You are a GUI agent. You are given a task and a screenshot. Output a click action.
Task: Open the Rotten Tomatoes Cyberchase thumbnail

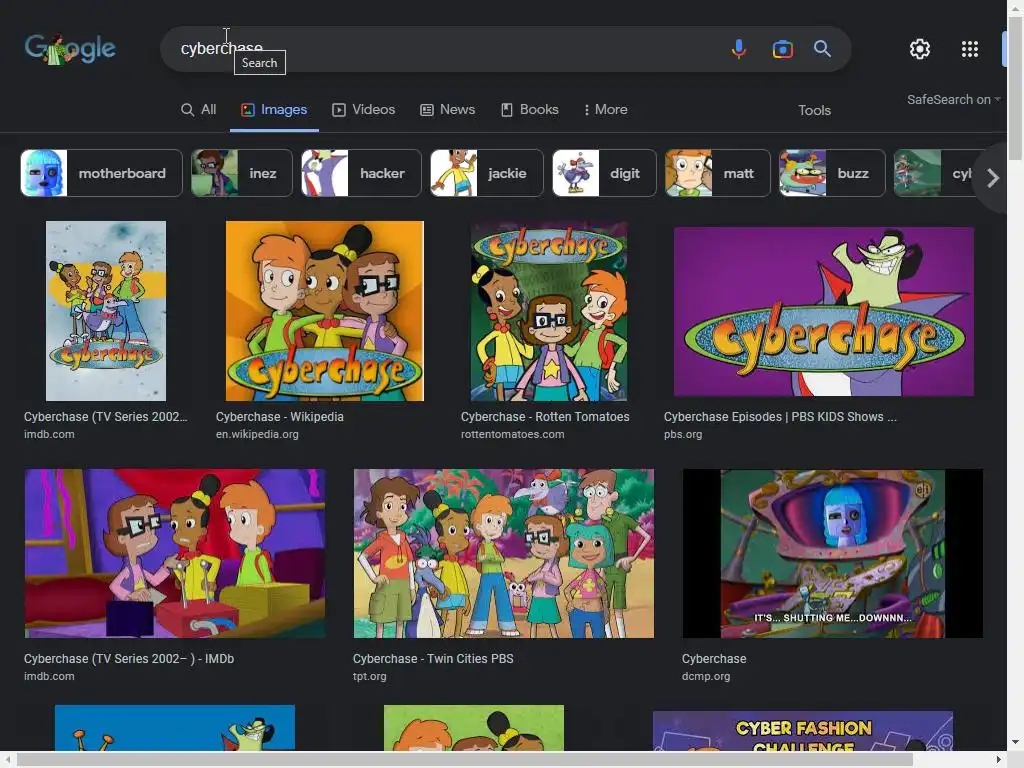pyautogui.click(x=549, y=311)
